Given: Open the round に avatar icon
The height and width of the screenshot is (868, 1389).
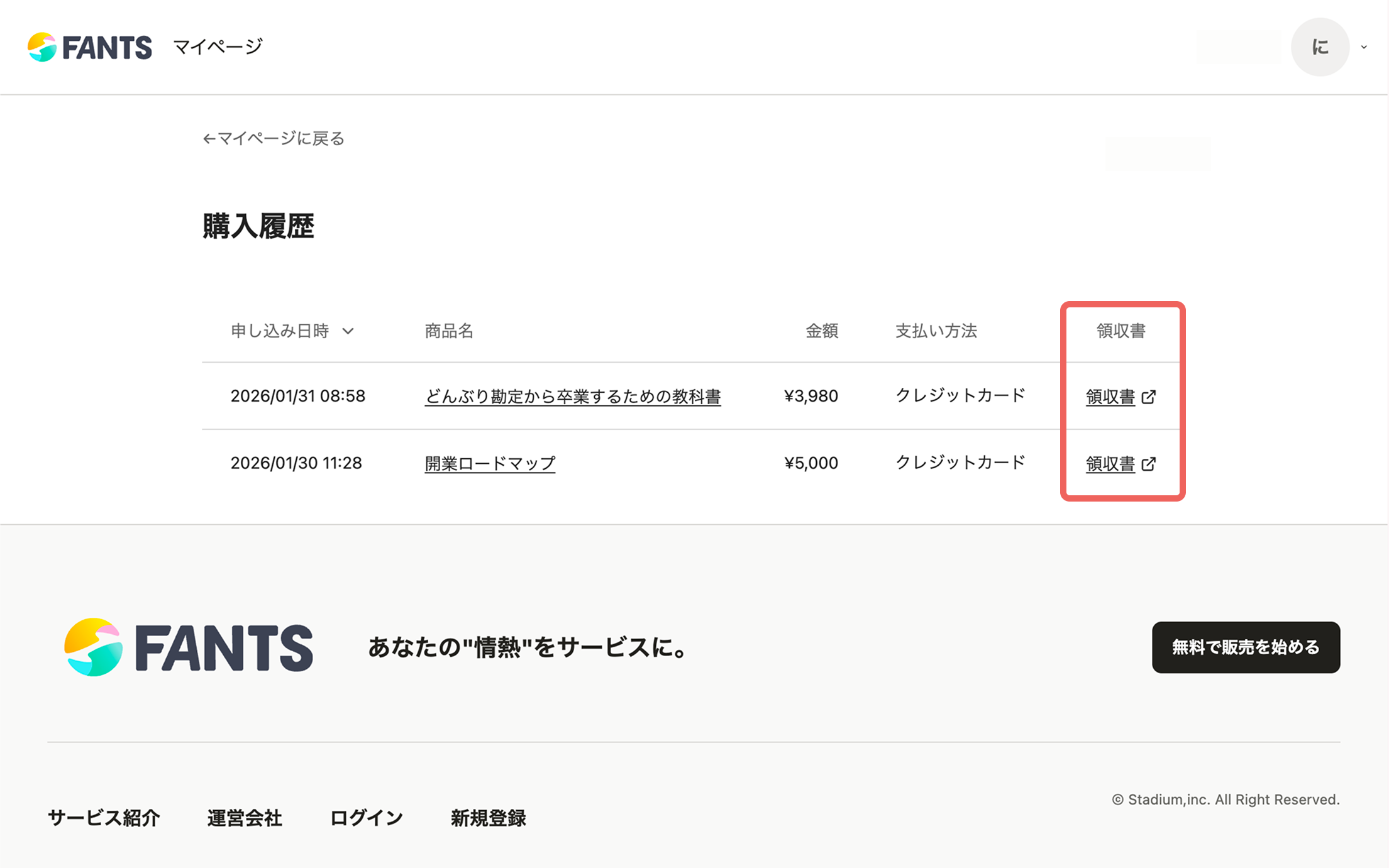Looking at the screenshot, I should (x=1320, y=47).
